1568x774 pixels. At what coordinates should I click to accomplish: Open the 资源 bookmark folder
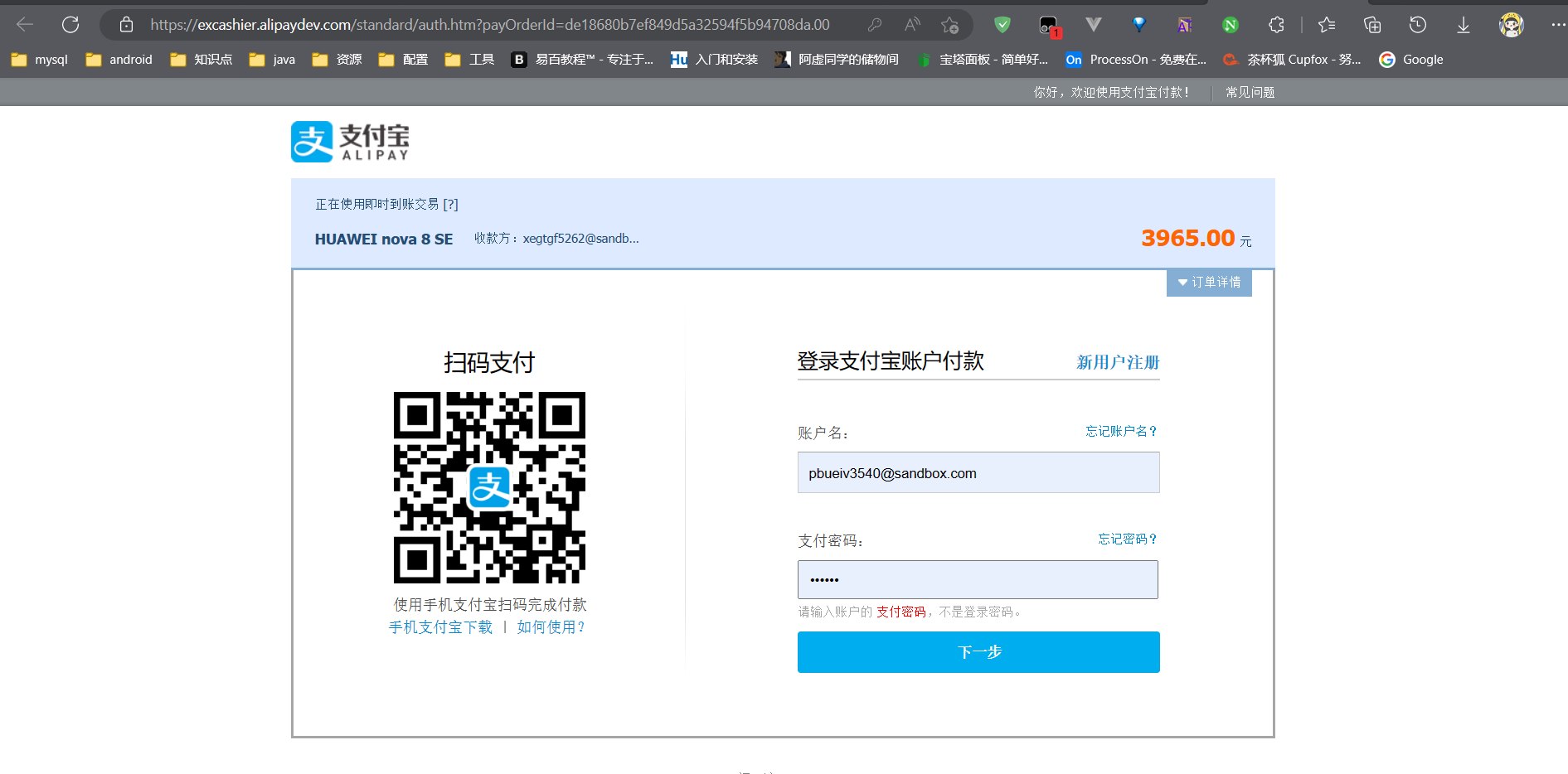(337, 60)
